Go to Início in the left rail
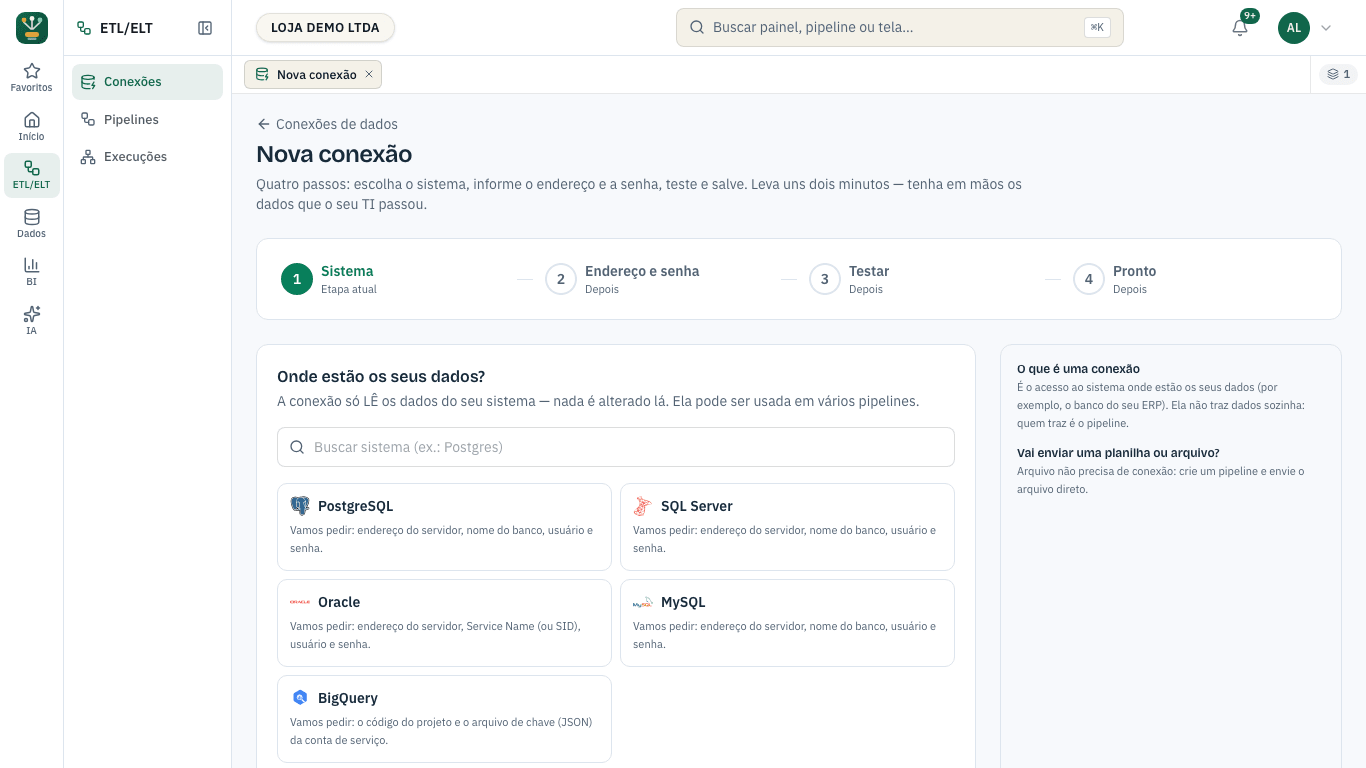1366x768 pixels. click(x=32, y=126)
